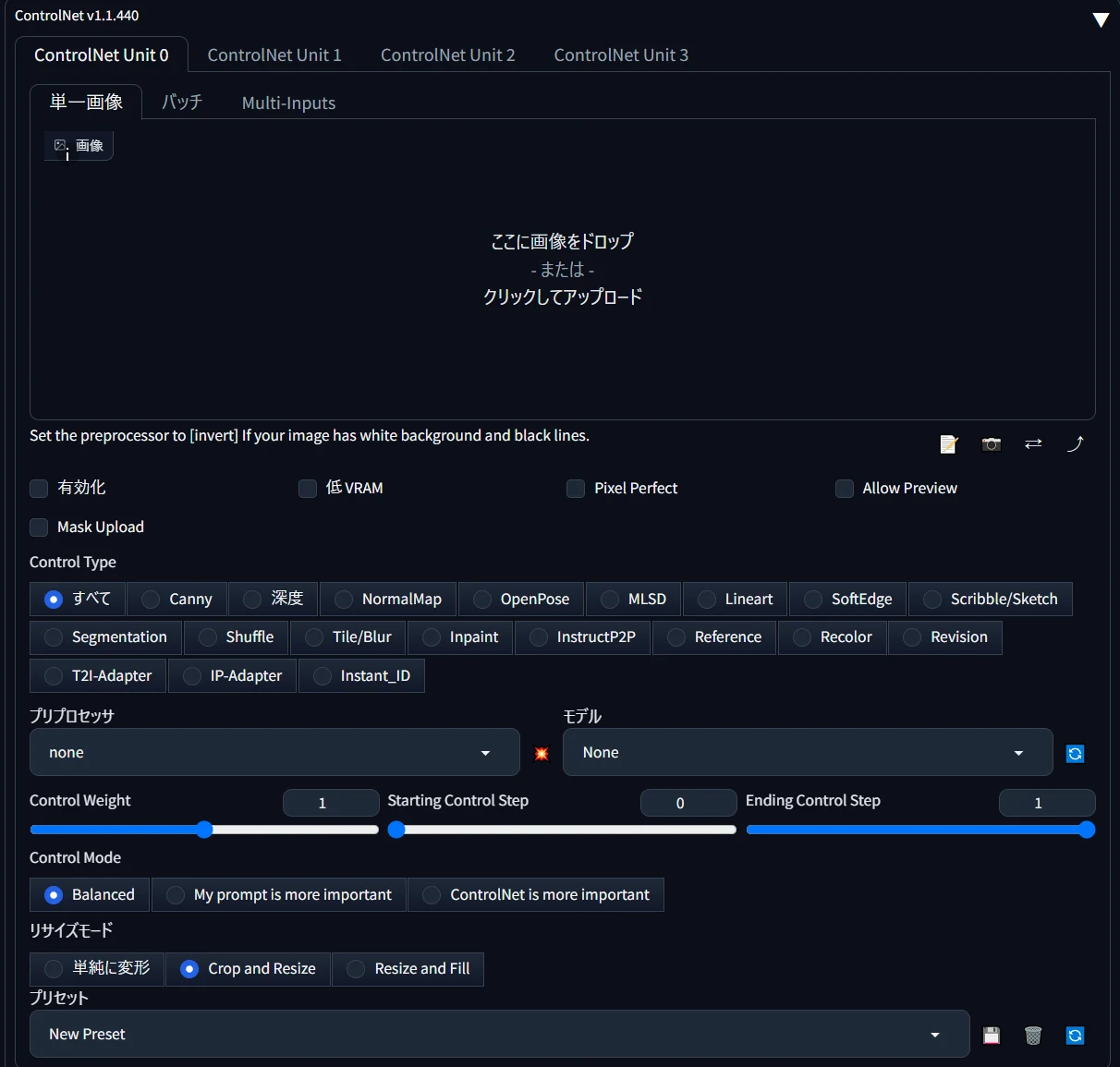Viewport: 1120px width, 1067px height.
Task: Select ControlNet is more important
Action: pos(536,894)
